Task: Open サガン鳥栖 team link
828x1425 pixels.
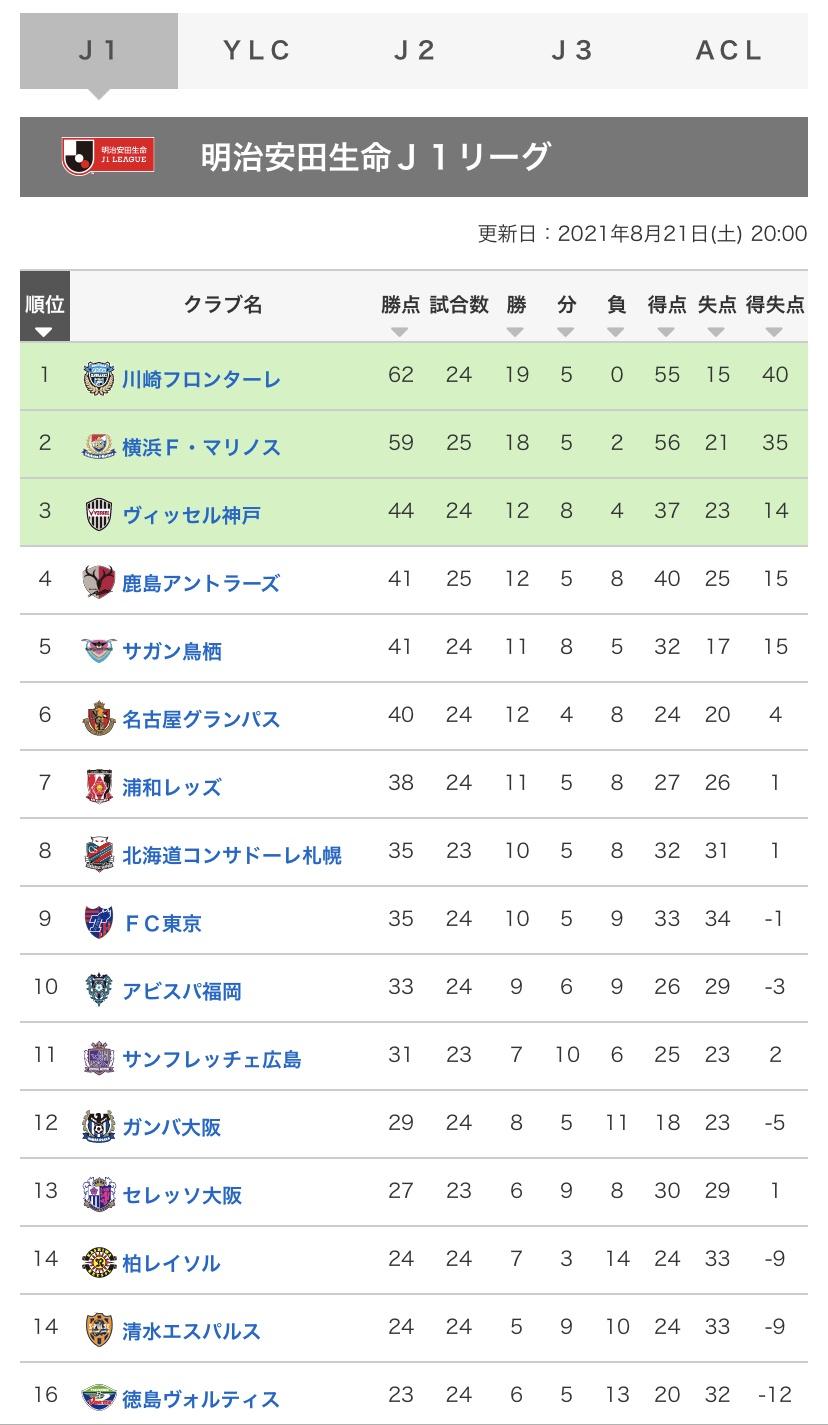Action: coord(172,651)
